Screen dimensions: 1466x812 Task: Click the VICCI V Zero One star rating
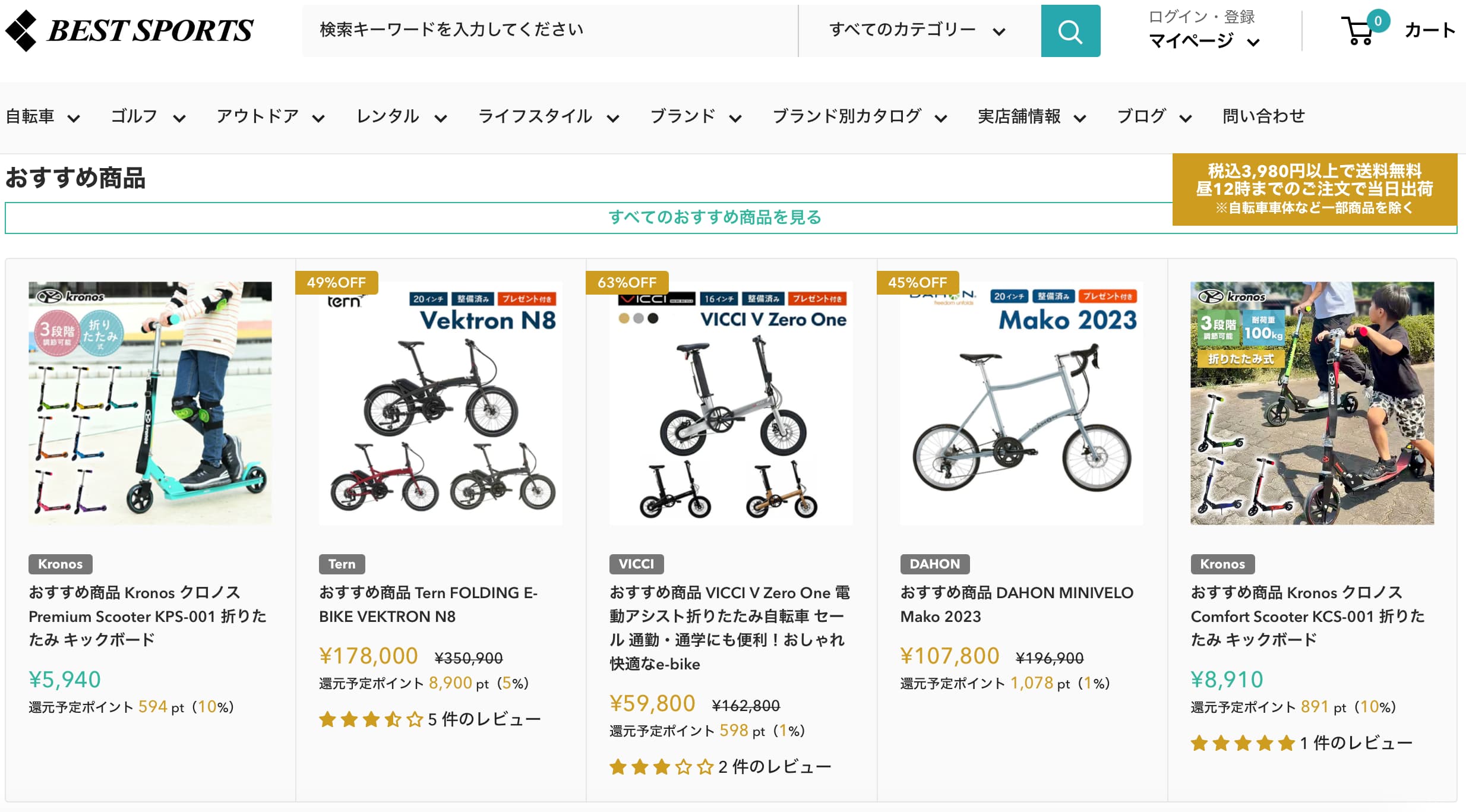(x=661, y=767)
